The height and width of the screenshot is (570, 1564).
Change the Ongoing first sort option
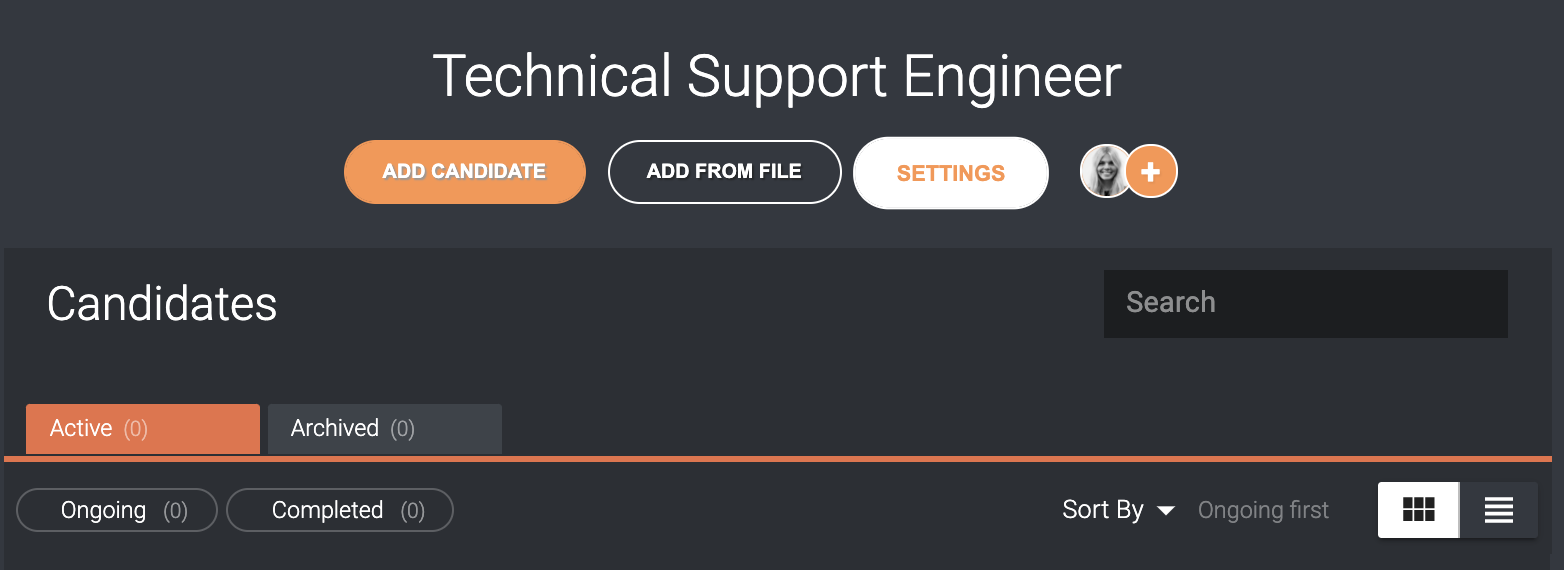coord(1263,510)
